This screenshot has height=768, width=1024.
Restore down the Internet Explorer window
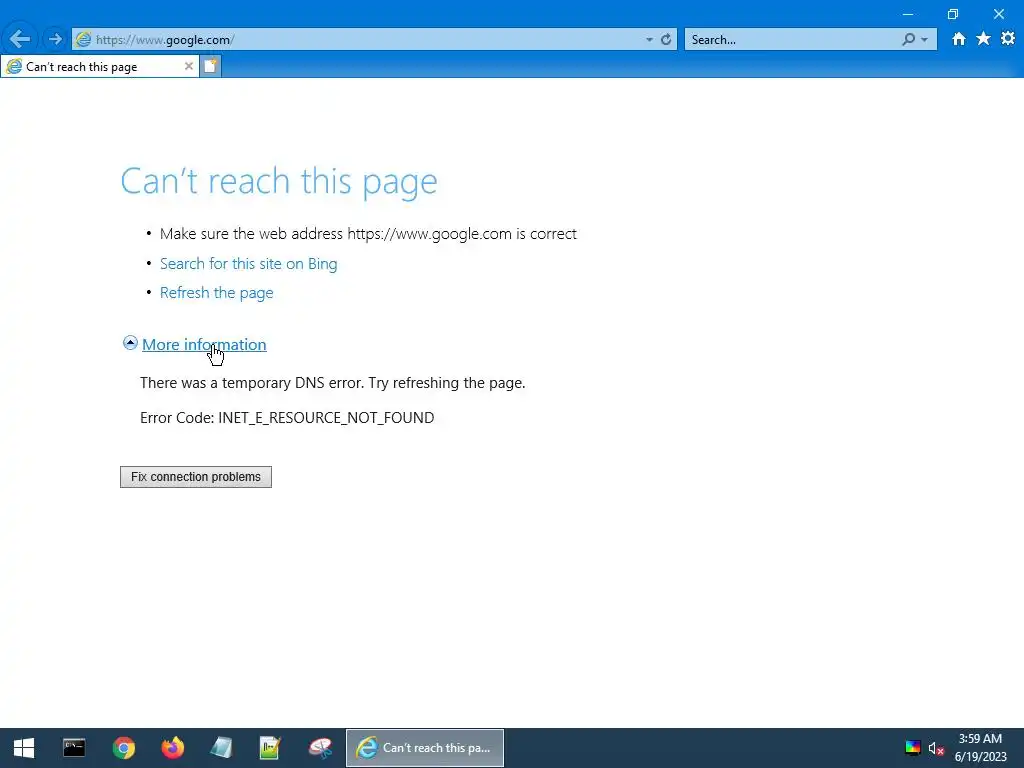(953, 14)
